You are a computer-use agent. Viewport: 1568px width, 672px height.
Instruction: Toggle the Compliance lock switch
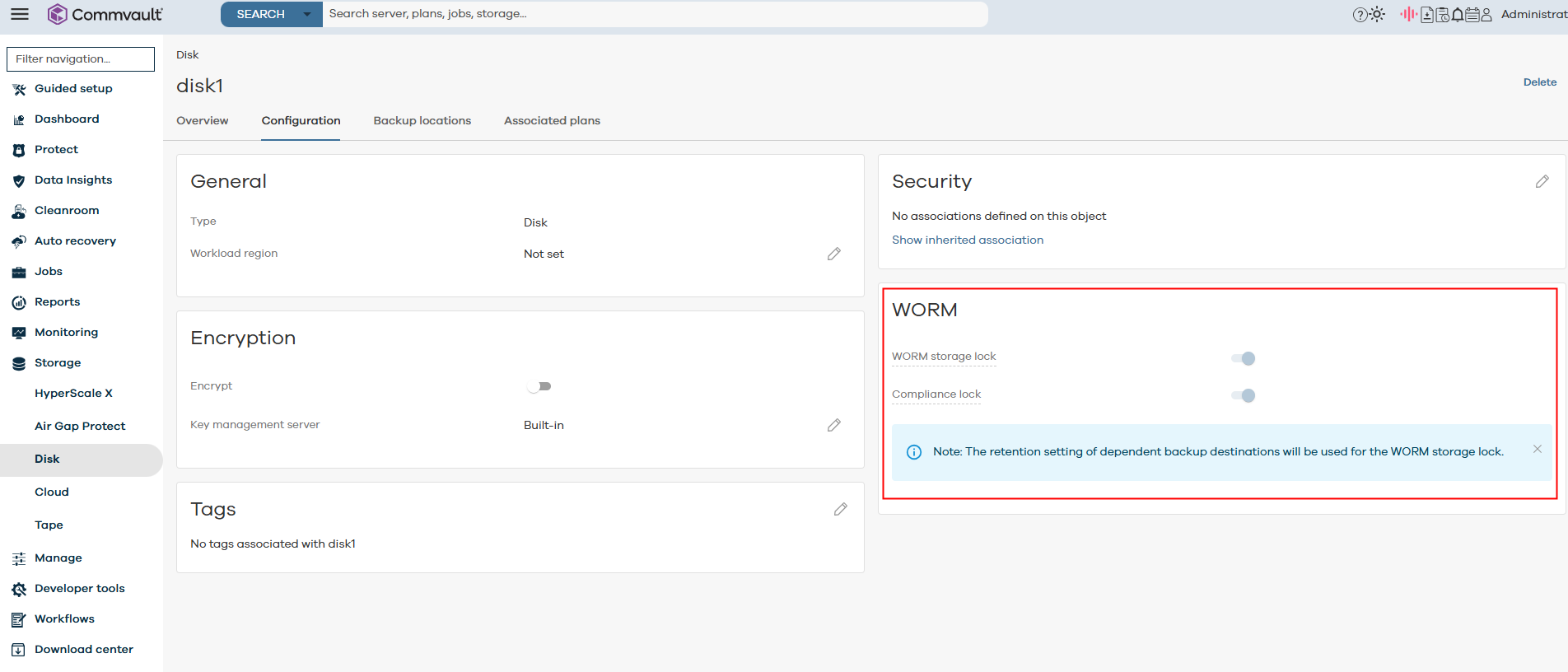coord(1243,395)
